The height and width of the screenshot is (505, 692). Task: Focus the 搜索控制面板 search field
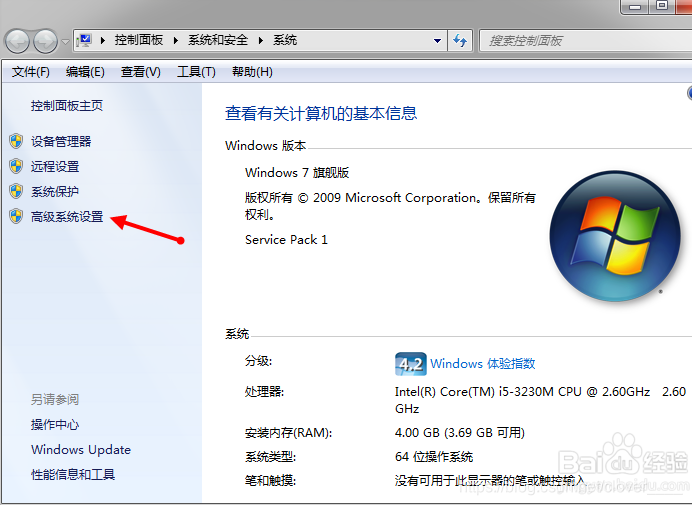coord(586,41)
